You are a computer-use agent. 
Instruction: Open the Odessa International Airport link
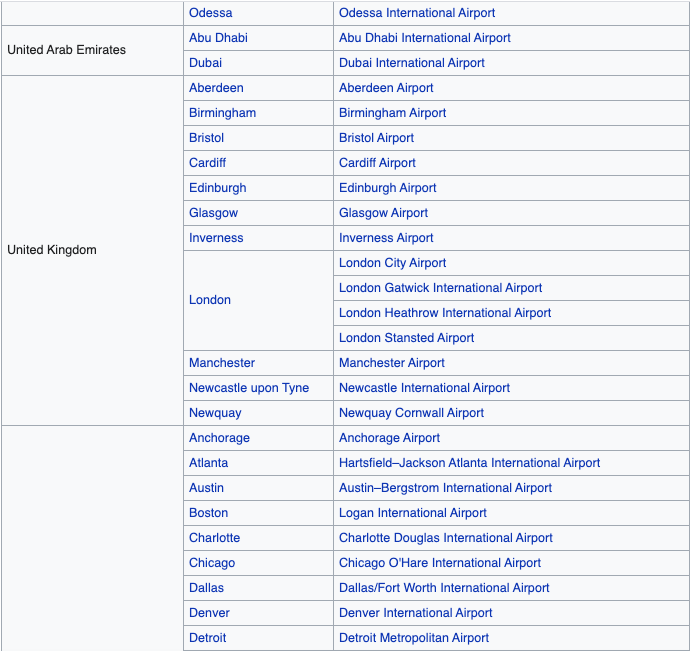click(416, 13)
